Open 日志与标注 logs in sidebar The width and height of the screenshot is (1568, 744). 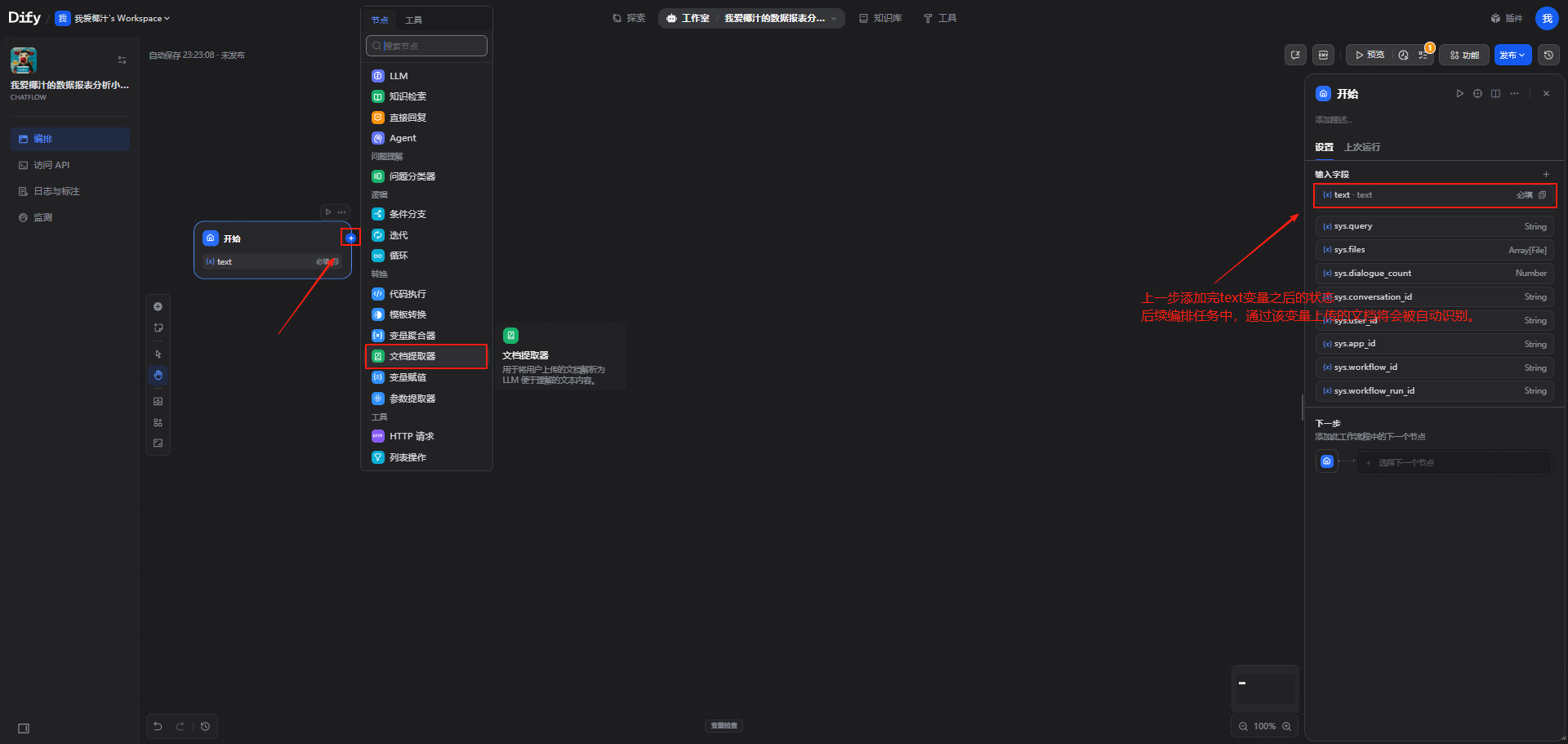pyautogui.click(x=70, y=191)
